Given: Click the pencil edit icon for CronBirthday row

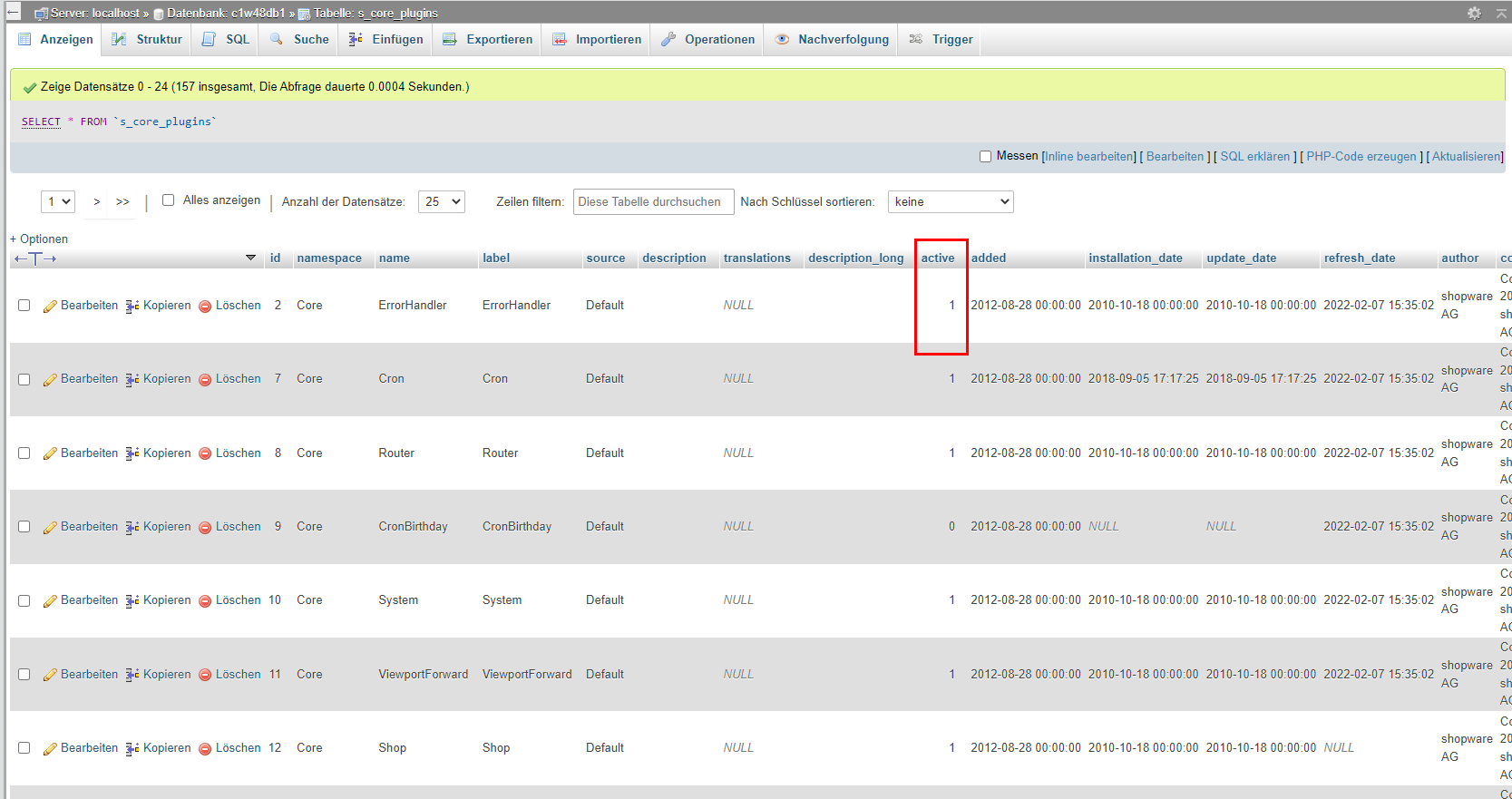Looking at the screenshot, I should pyautogui.click(x=51, y=528).
